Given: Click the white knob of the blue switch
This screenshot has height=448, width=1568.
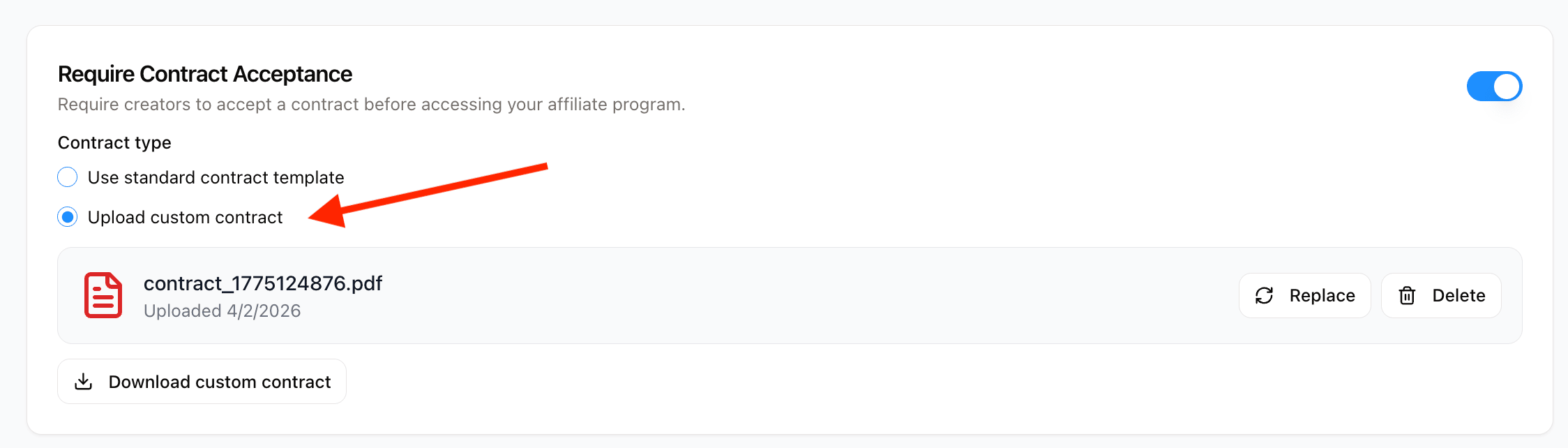Looking at the screenshot, I should 1507,87.
